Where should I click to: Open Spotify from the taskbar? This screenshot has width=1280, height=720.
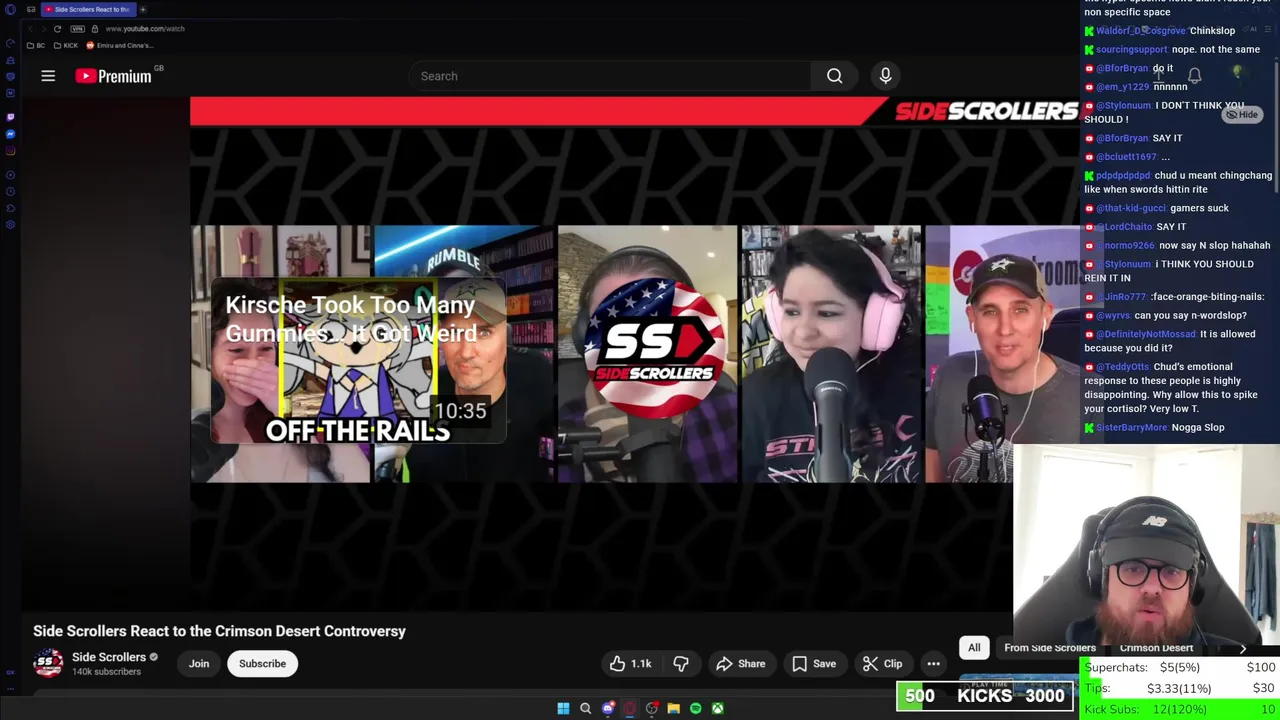[x=695, y=709]
